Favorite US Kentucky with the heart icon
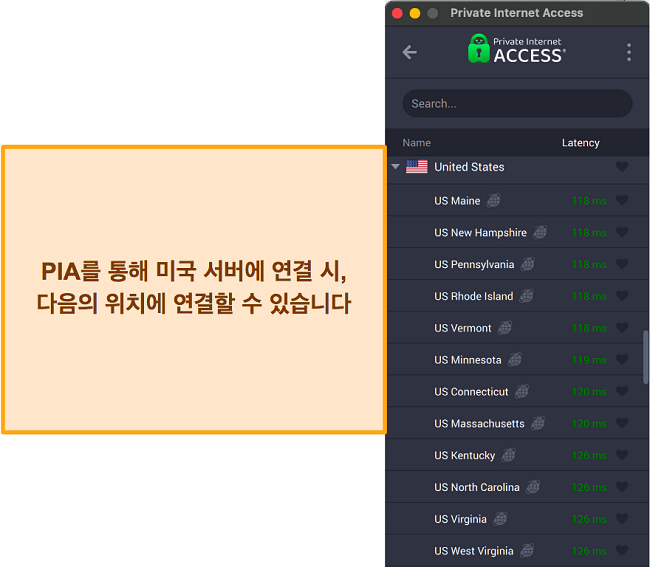650x567 pixels. (x=622, y=455)
